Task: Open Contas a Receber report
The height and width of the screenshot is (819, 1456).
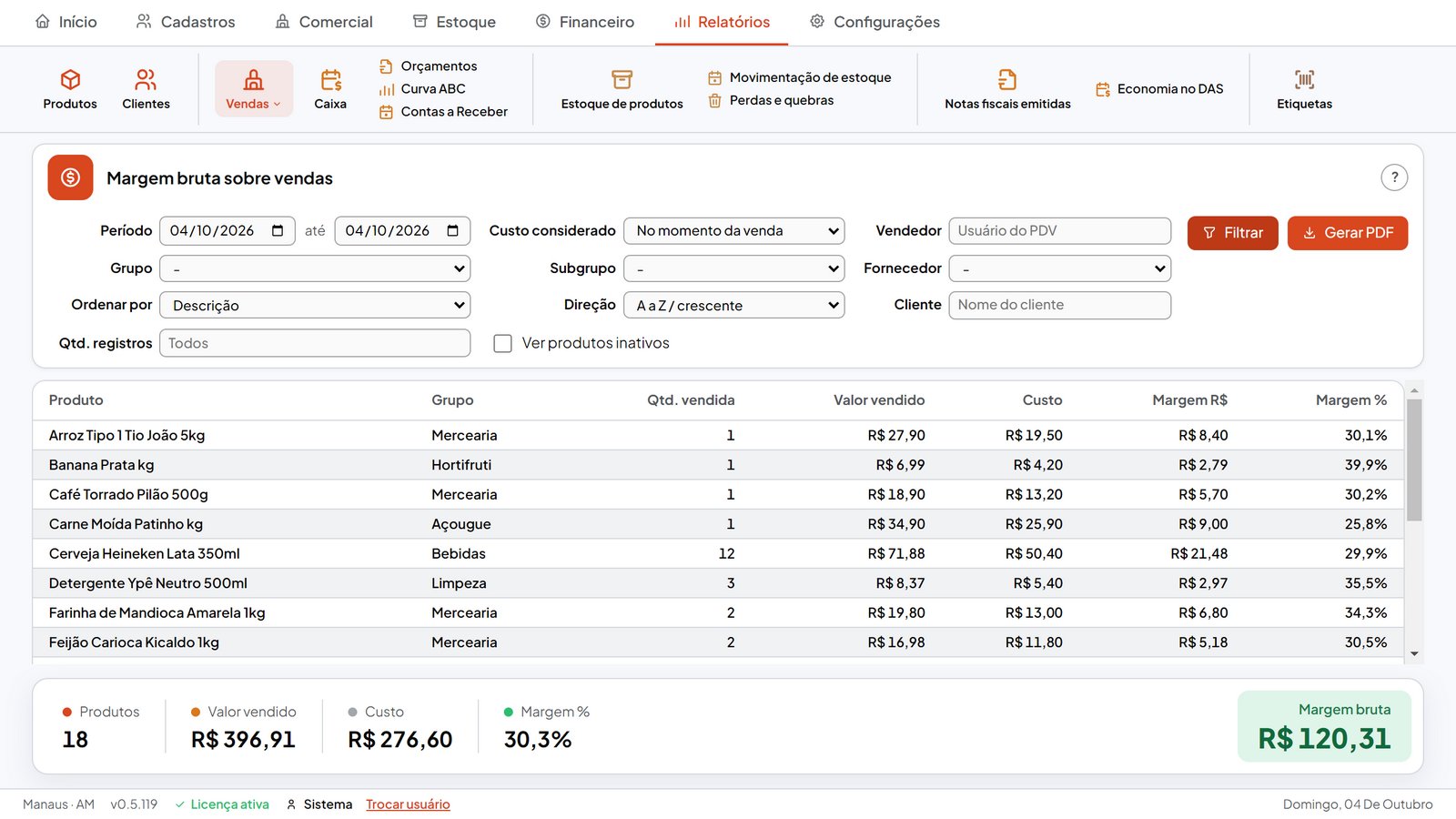Action: (x=443, y=111)
